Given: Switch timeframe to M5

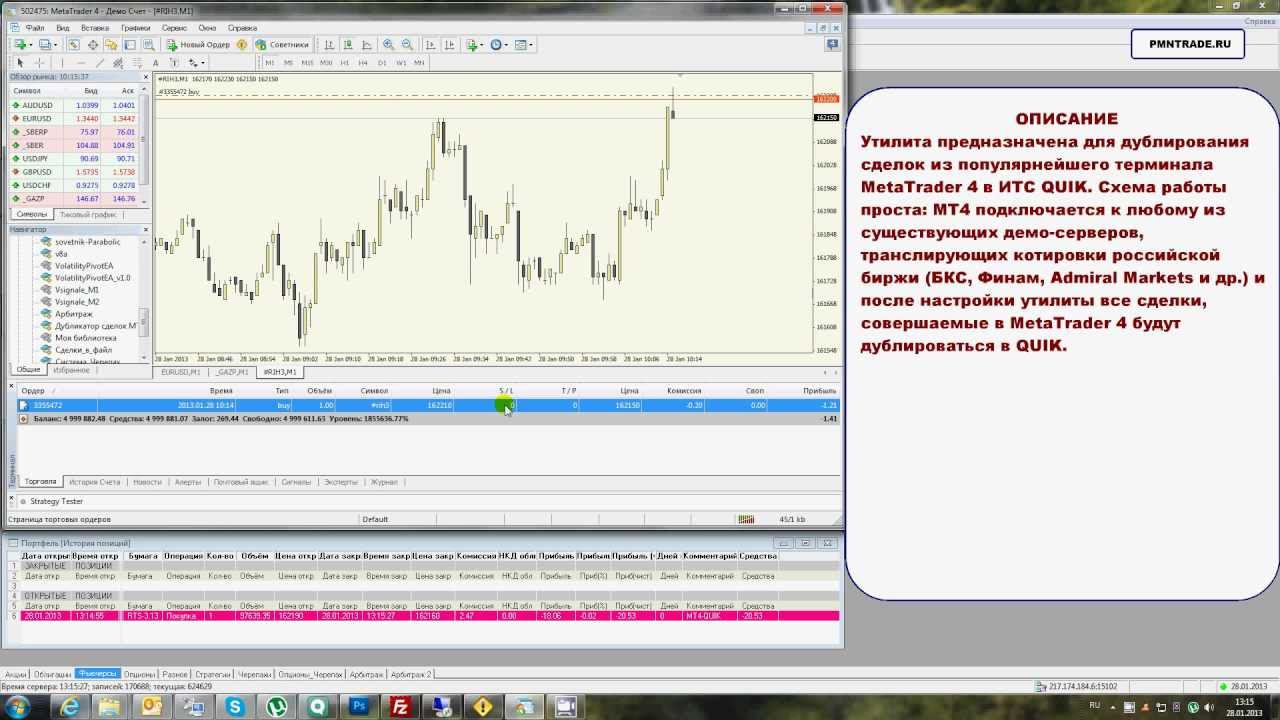Looking at the screenshot, I should pos(288,63).
